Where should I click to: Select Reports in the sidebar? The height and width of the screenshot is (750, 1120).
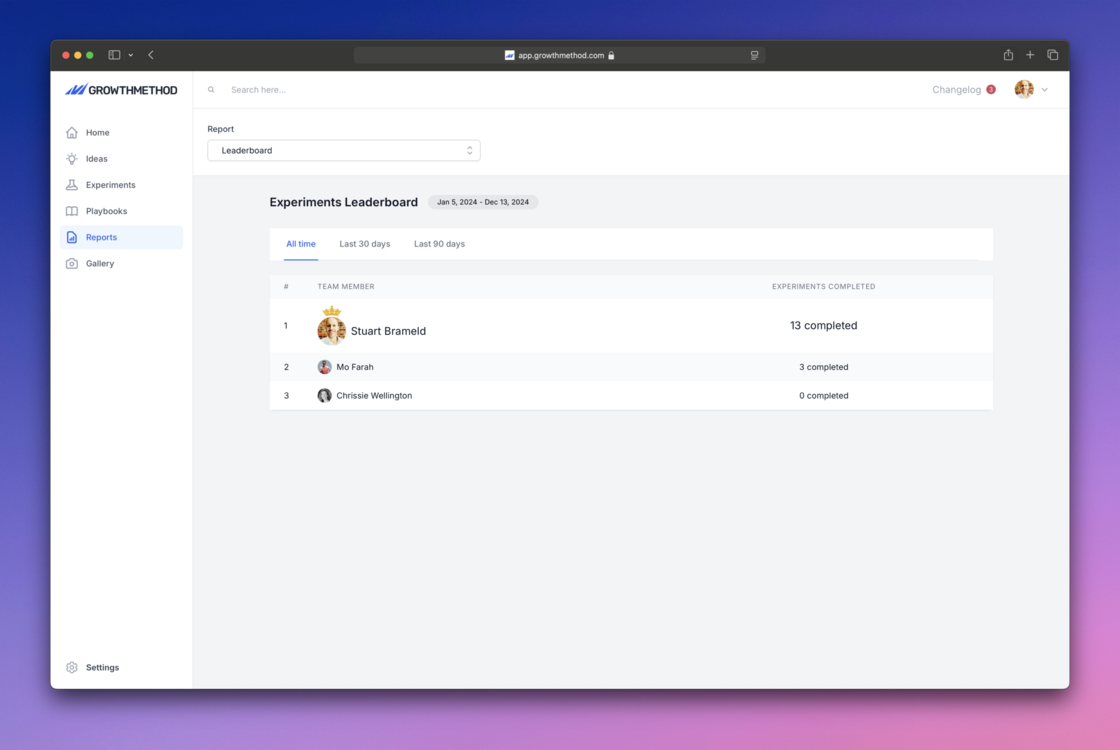pos(121,237)
